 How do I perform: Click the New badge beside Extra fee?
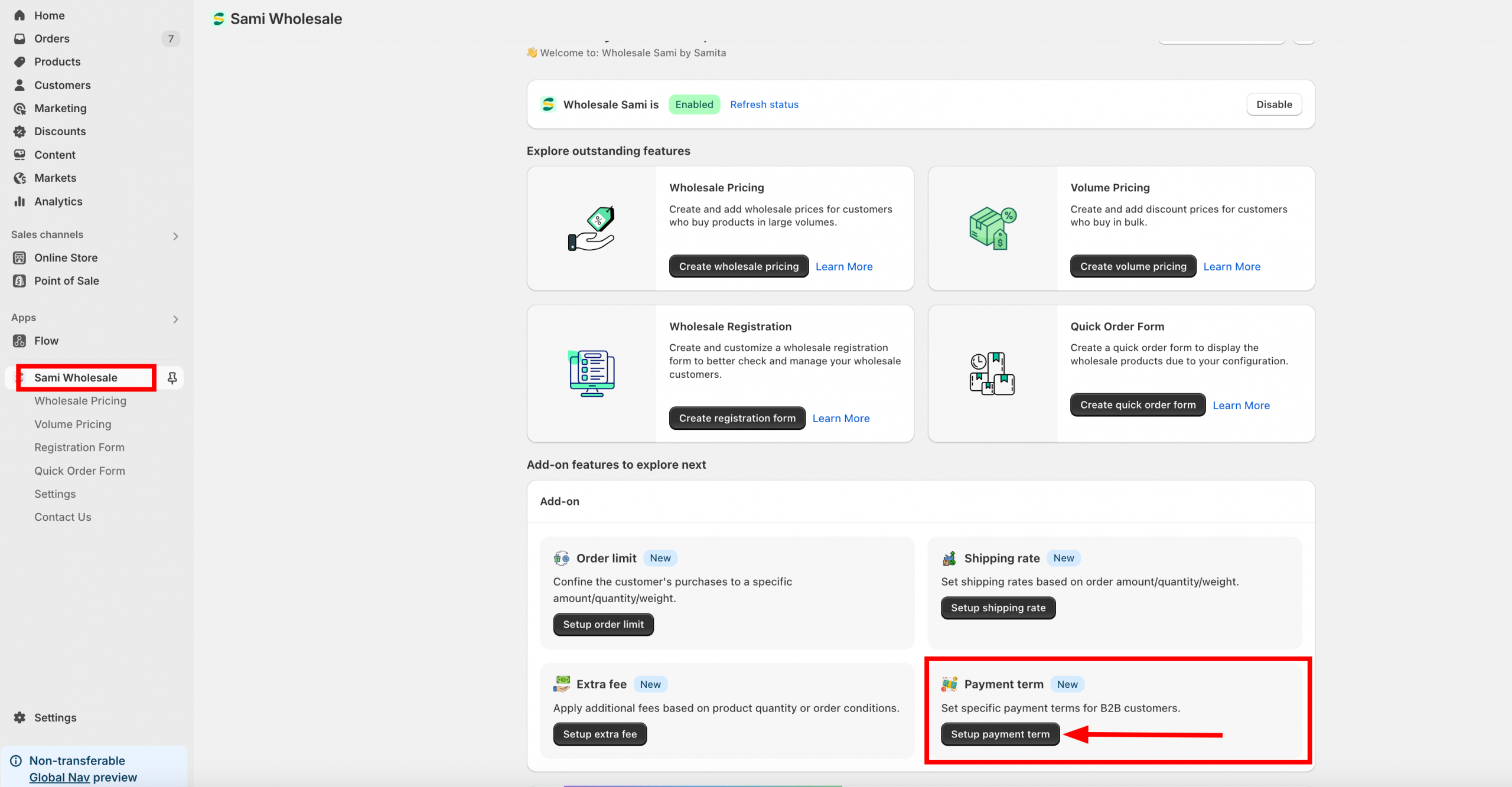click(x=650, y=684)
